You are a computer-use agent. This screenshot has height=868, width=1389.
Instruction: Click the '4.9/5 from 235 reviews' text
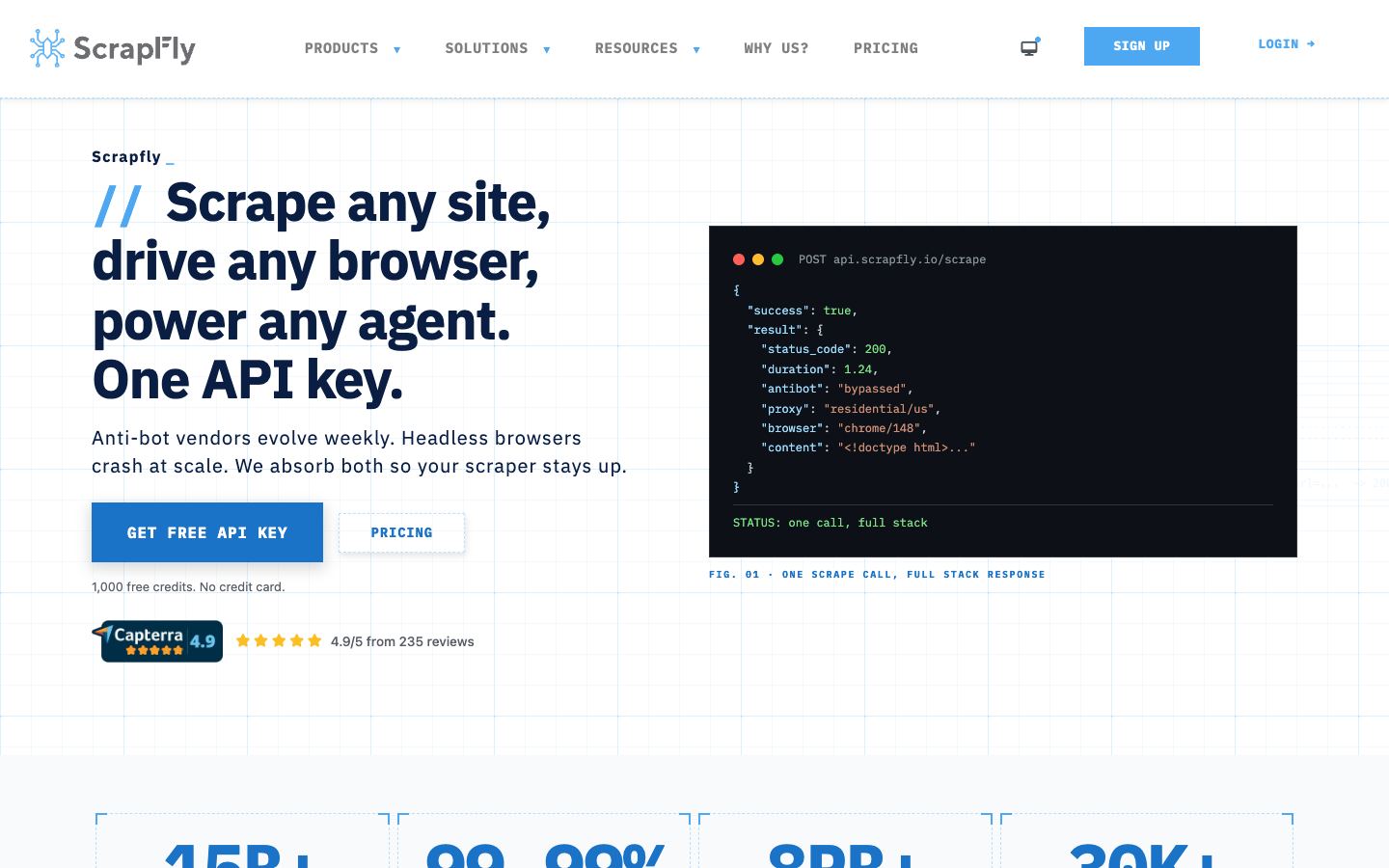point(402,641)
